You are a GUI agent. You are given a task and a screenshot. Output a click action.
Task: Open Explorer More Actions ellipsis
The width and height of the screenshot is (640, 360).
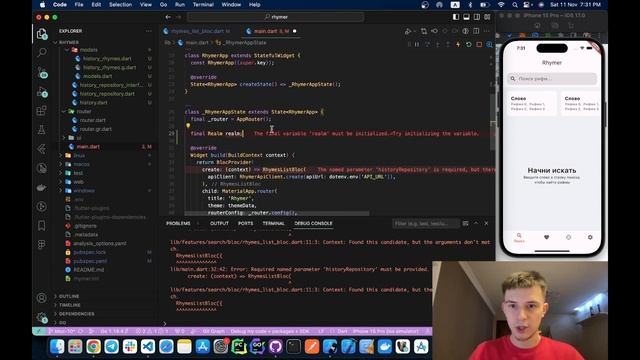click(x=149, y=31)
